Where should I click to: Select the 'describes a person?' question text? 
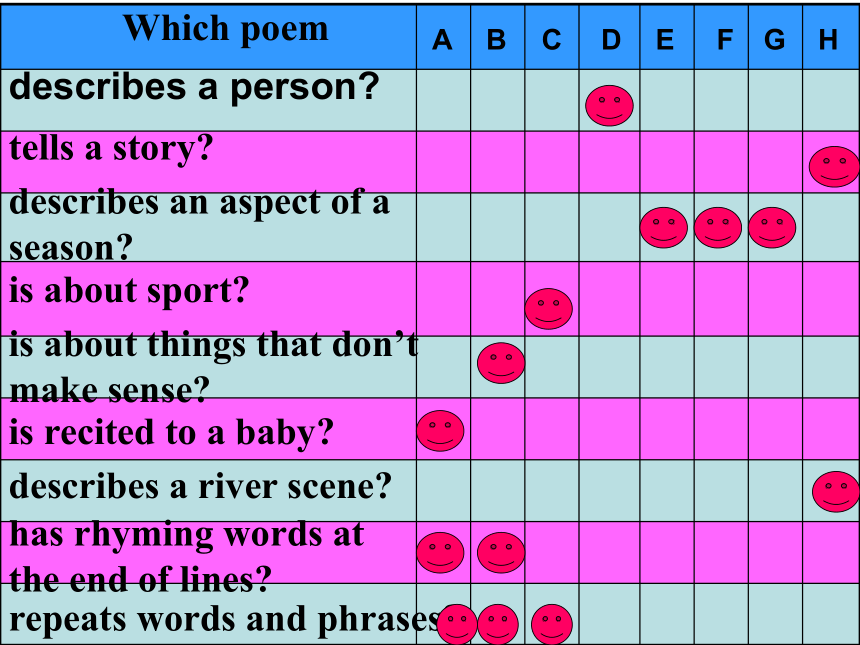coord(194,87)
